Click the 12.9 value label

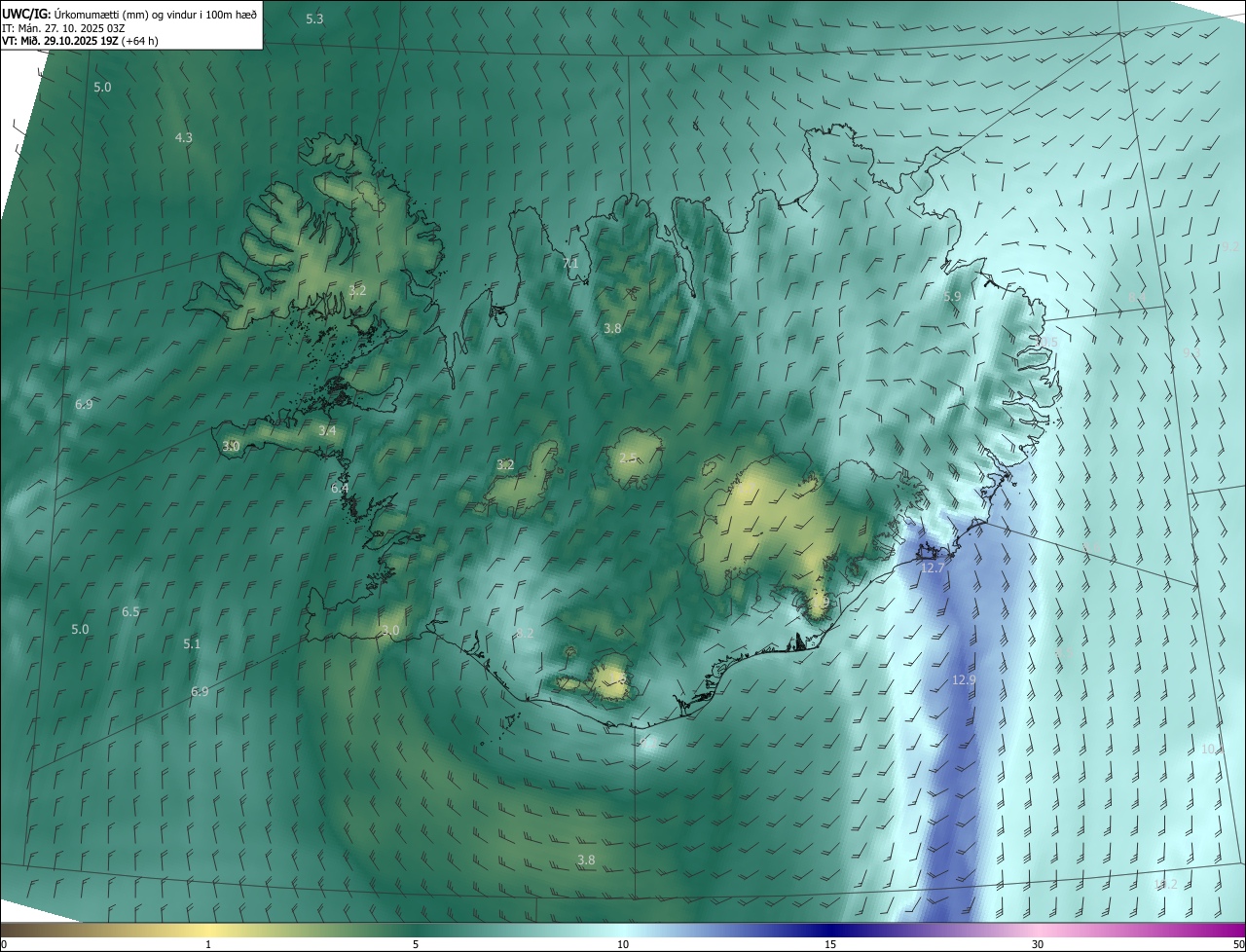tap(964, 680)
